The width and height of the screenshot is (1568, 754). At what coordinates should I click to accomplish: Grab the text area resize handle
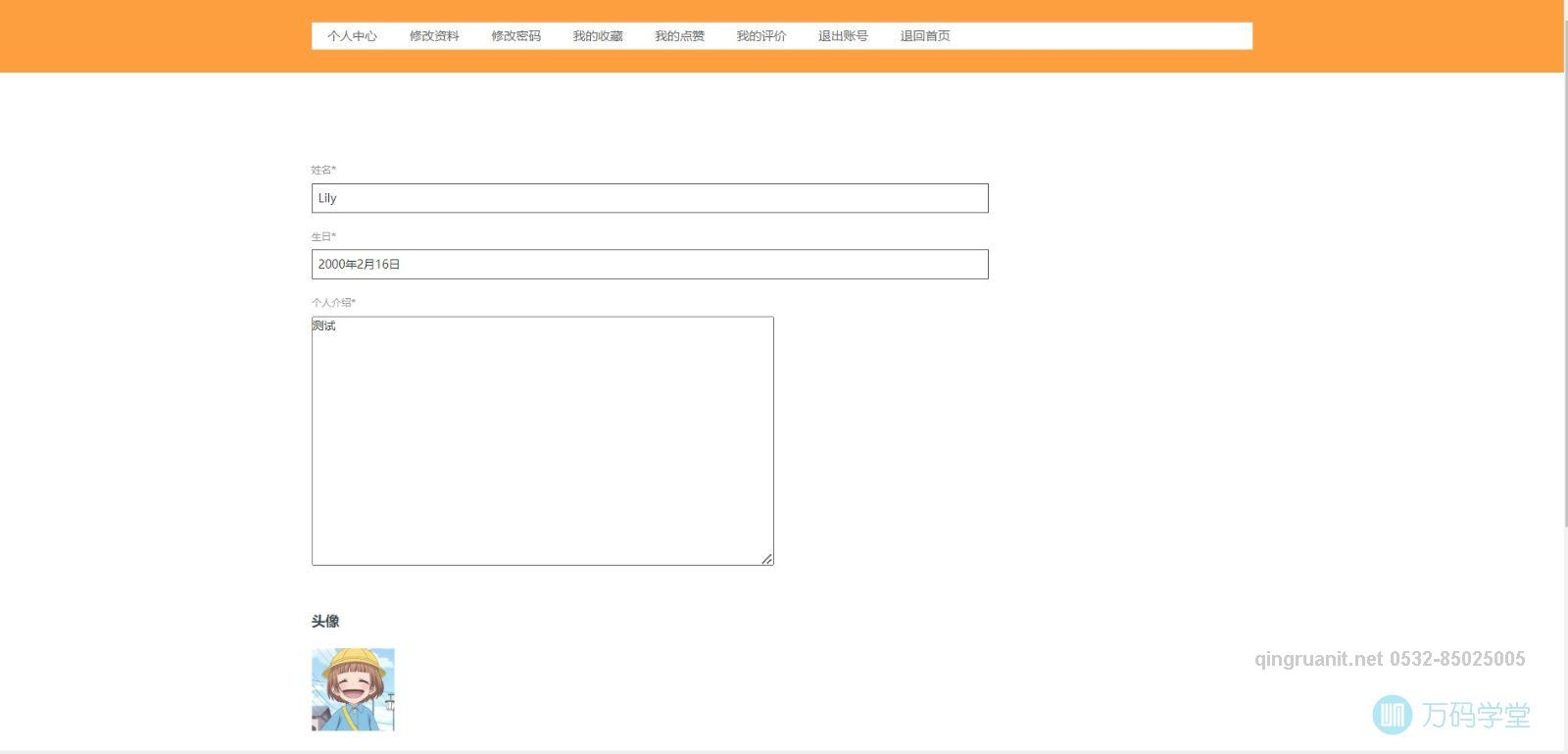766,559
